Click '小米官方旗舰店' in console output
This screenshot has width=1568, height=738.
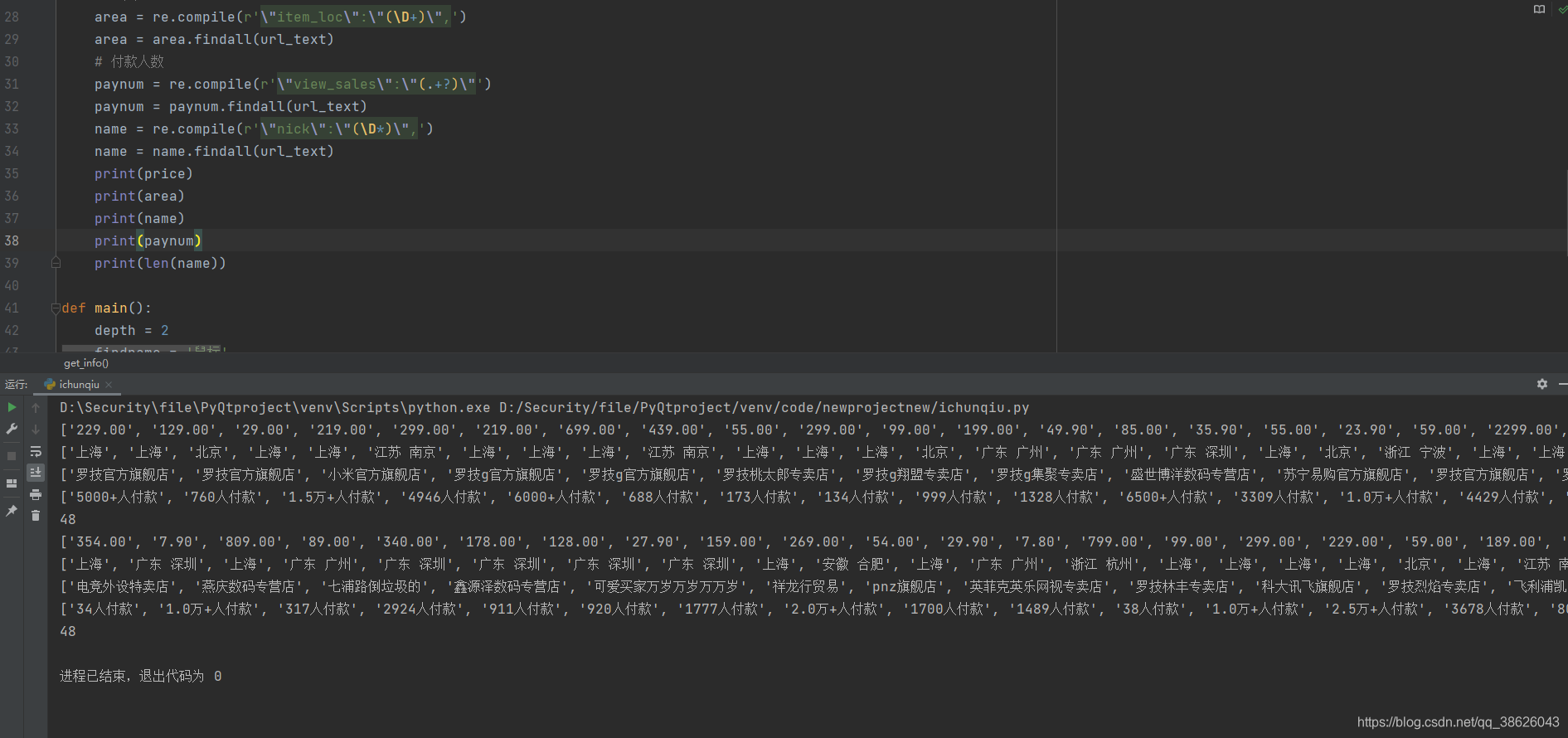pyautogui.click(x=374, y=474)
